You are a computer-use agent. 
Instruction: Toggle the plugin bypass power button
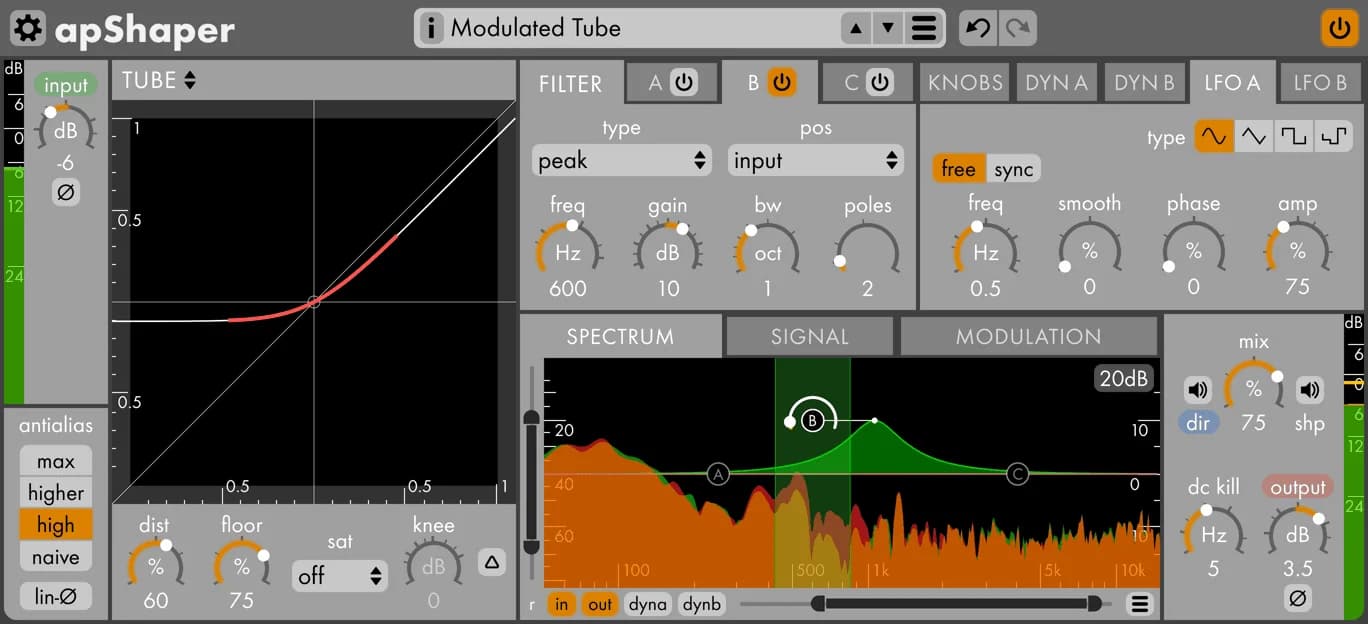1338,28
